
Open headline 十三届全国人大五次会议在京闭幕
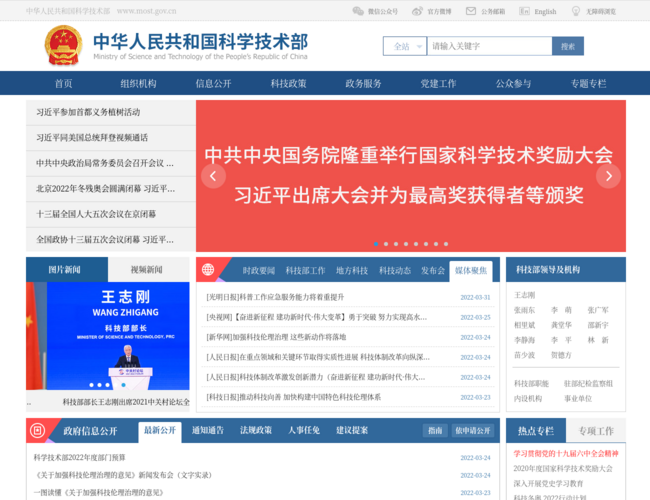click(x=96, y=214)
